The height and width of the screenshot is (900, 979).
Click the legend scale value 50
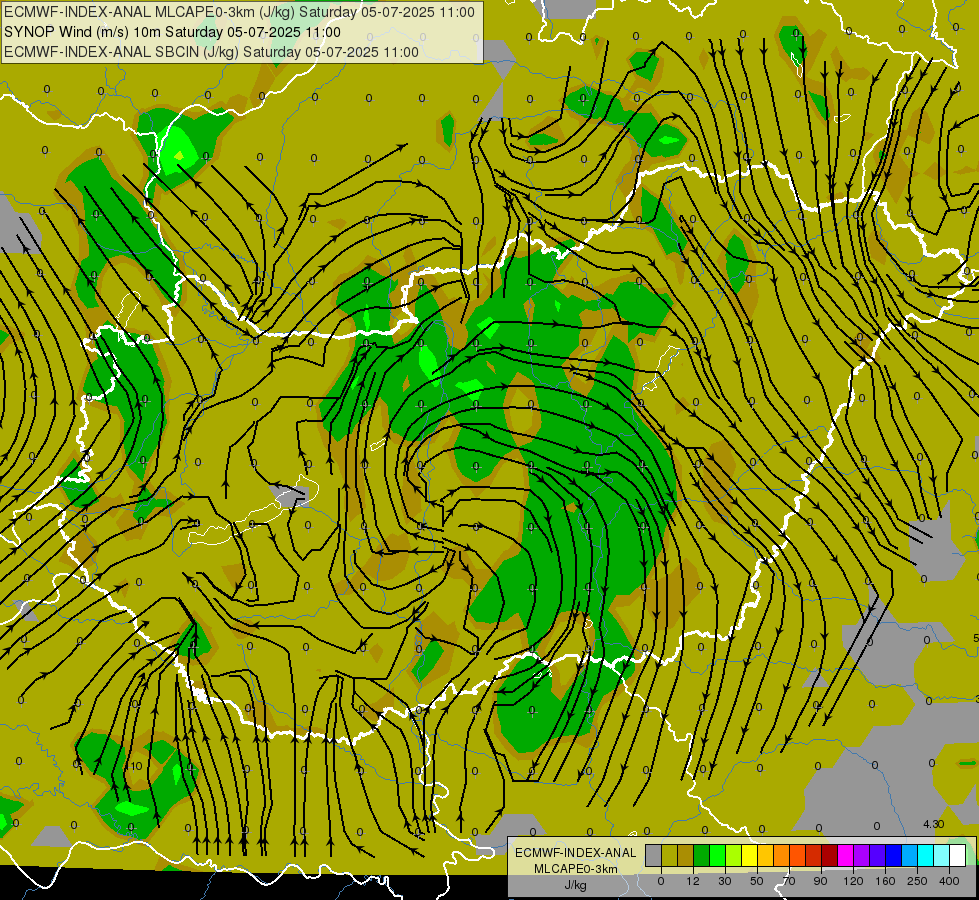pyautogui.click(x=757, y=881)
